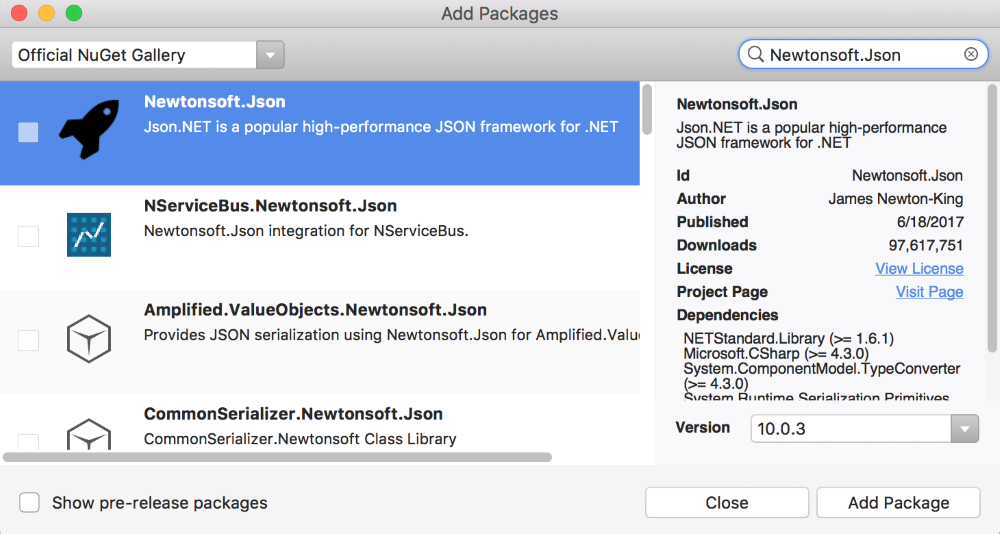
Task: Click the author name James Newton-King
Action: coord(895,199)
